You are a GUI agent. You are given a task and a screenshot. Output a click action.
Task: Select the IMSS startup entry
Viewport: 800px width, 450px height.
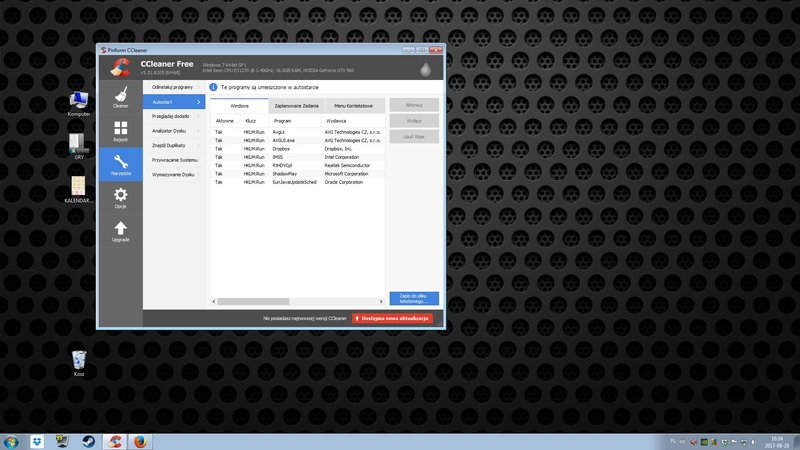pos(297,157)
